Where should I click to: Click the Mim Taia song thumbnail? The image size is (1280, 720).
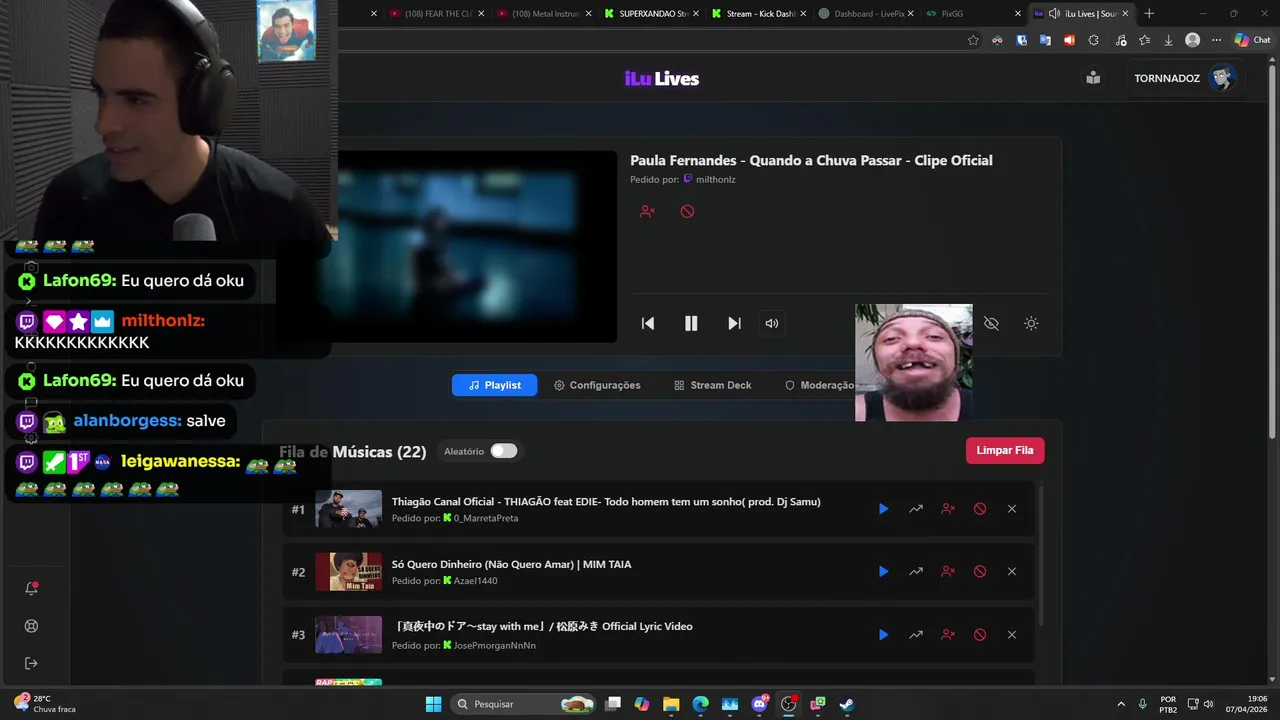tap(348, 572)
